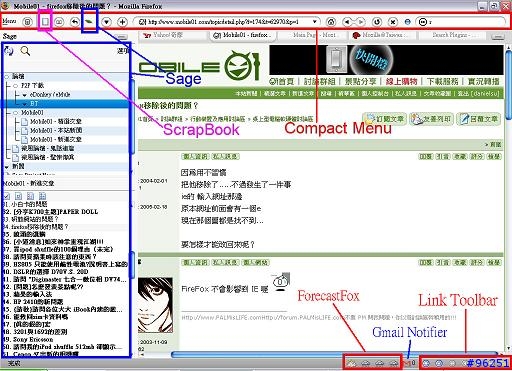Click the Sage feed tree scrollbar
Viewport: 512px width, 371px height.
point(131,116)
